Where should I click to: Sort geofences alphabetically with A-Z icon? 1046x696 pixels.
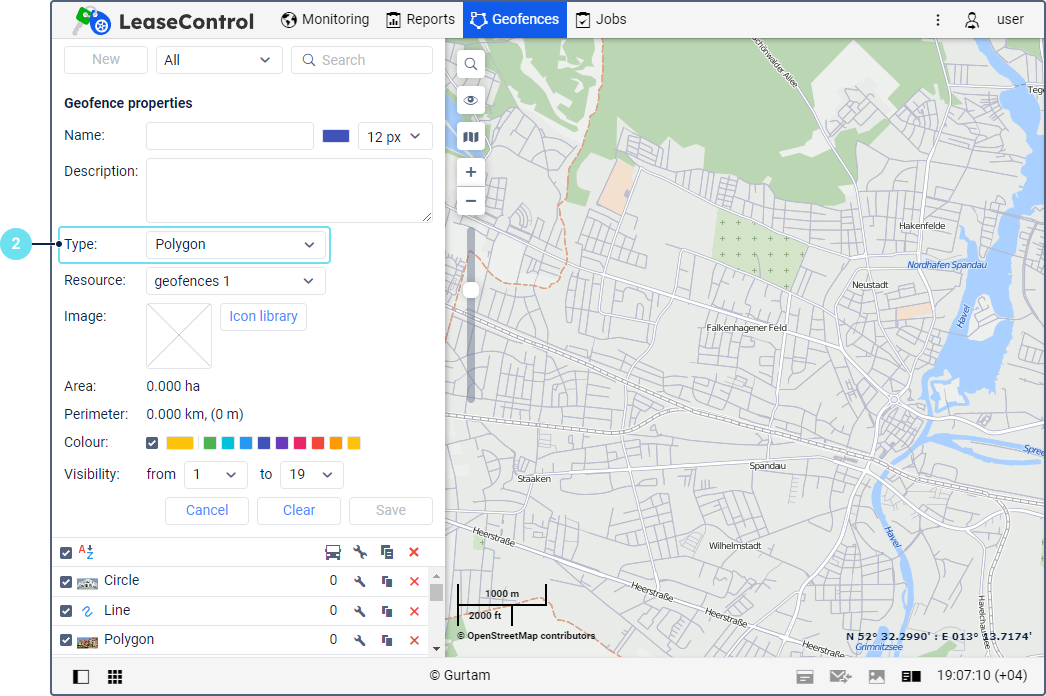[86, 552]
